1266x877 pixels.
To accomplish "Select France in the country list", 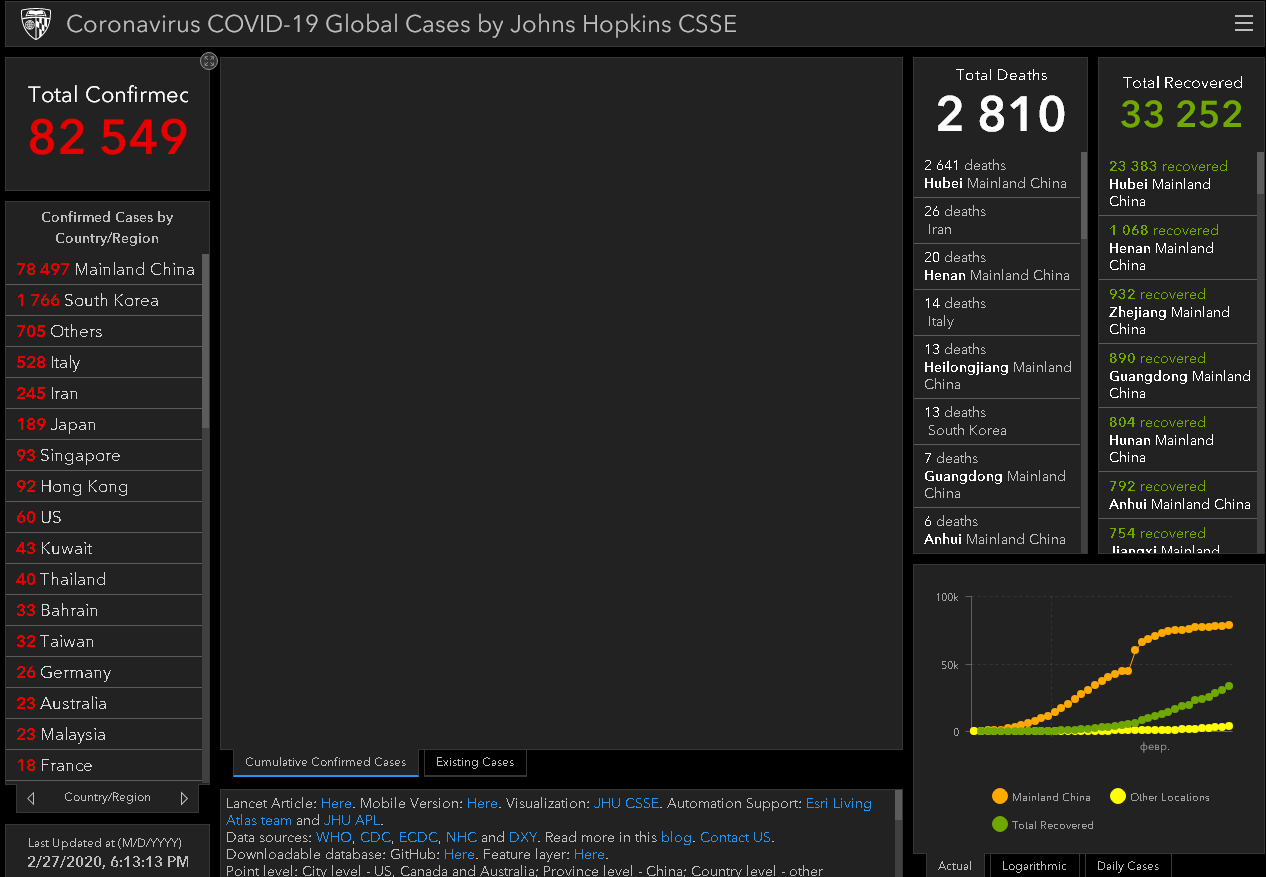I will click(104, 765).
